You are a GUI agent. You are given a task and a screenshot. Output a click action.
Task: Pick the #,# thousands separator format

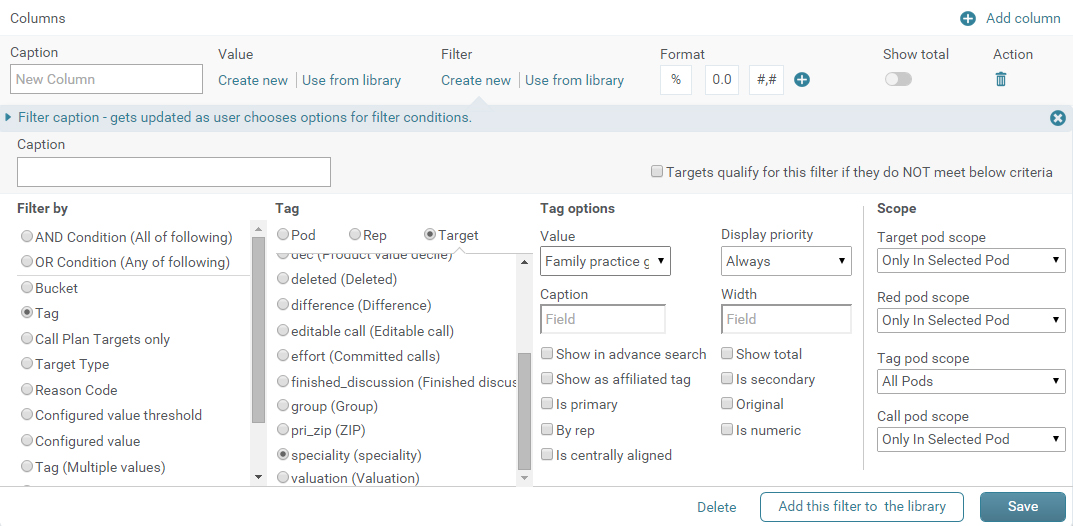click(x=765, y=80)
